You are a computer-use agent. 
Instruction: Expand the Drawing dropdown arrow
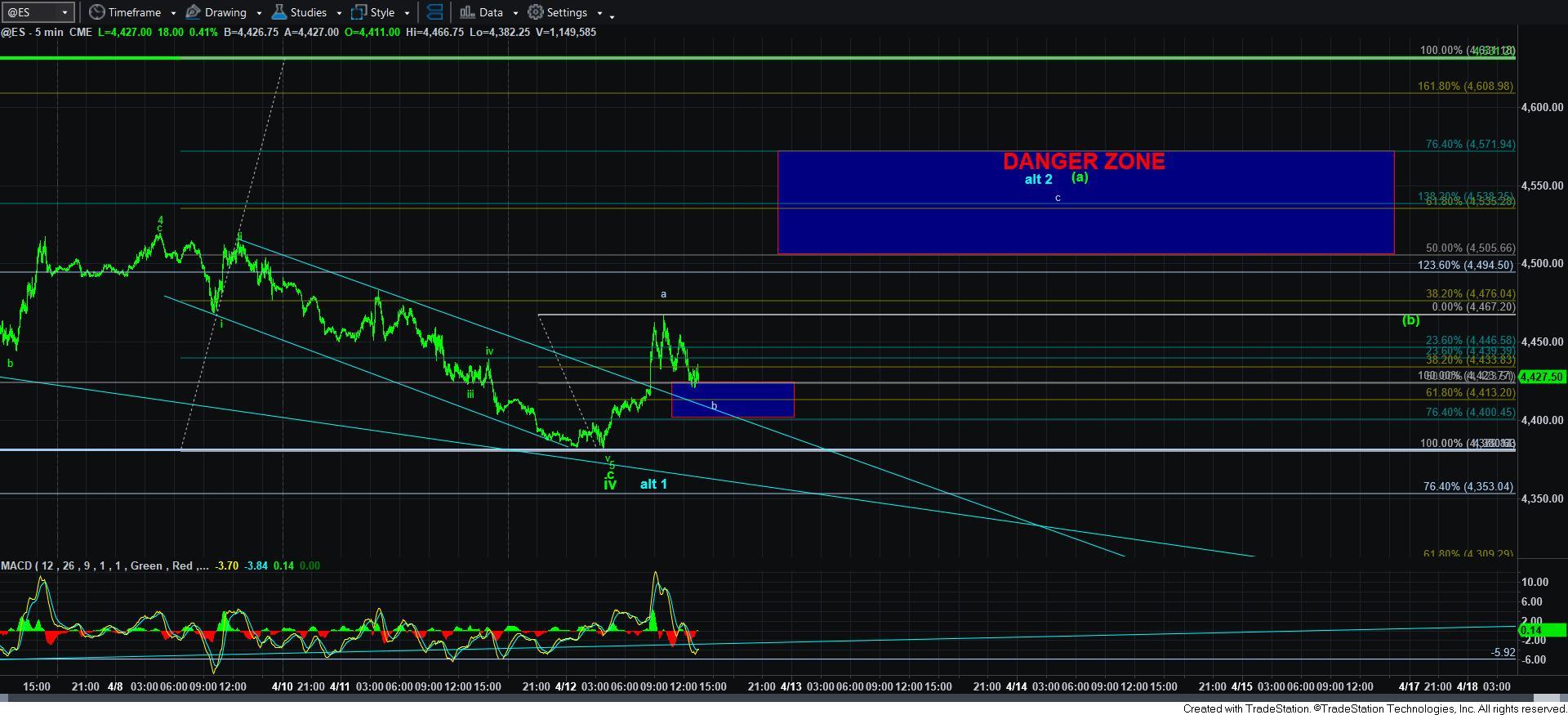259,13
